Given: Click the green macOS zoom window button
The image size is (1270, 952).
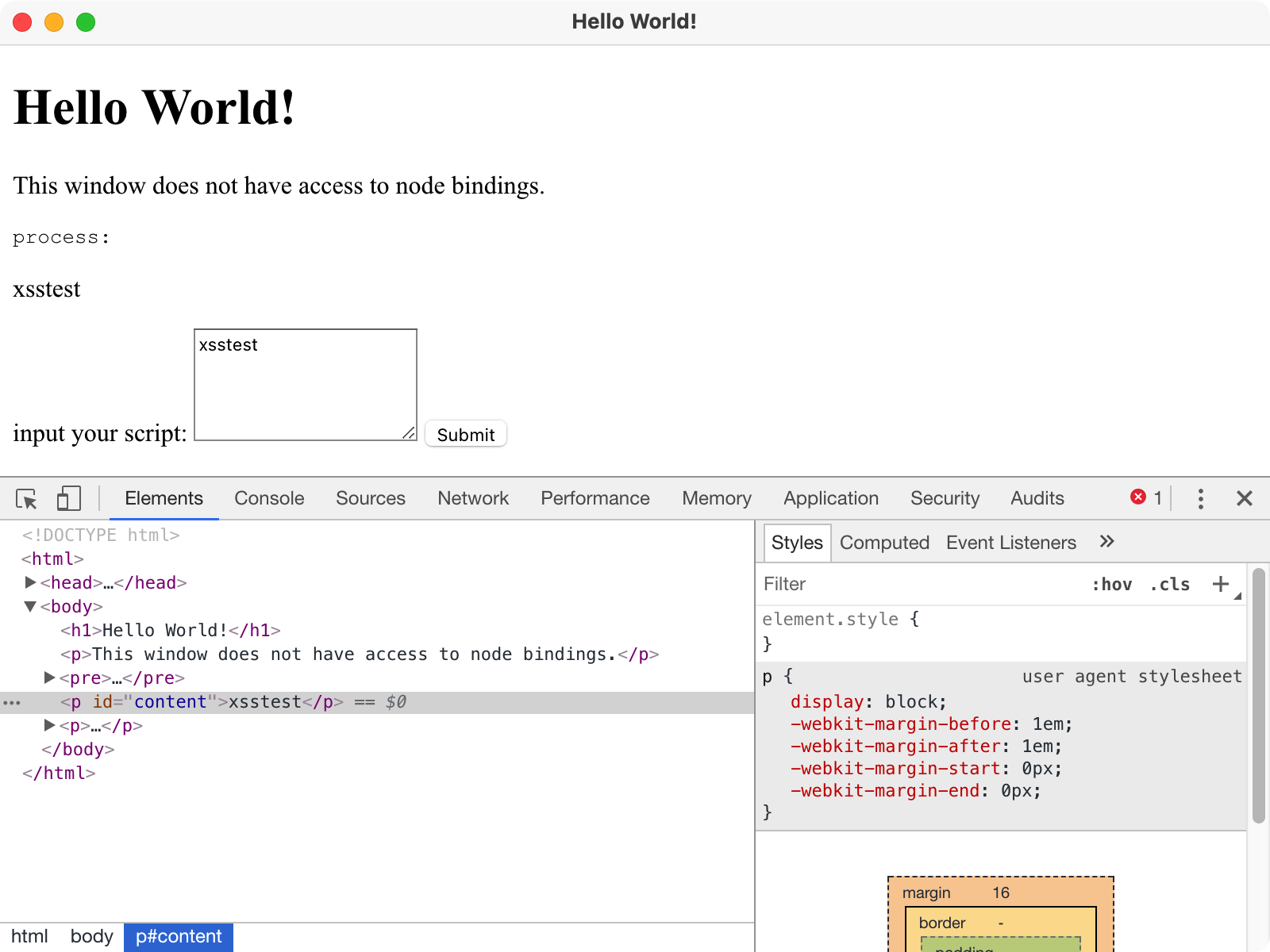Looking at the screenshot, I should [86, 22].
